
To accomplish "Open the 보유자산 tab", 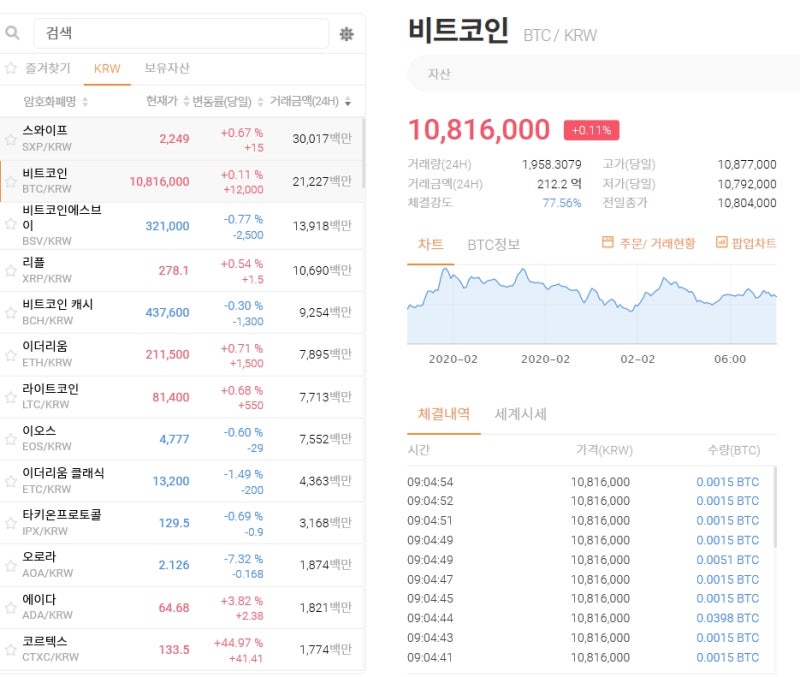I will point(167,68).
